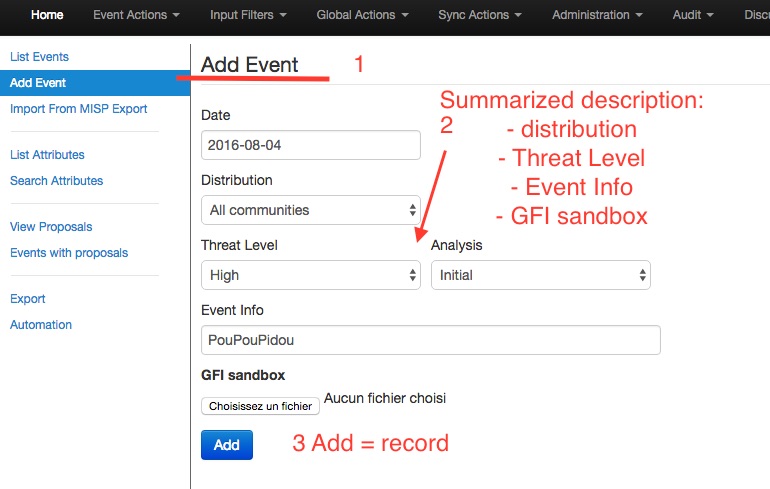
Task: Click the Choisissez un fichier button
Action: [x=261, y=406]
